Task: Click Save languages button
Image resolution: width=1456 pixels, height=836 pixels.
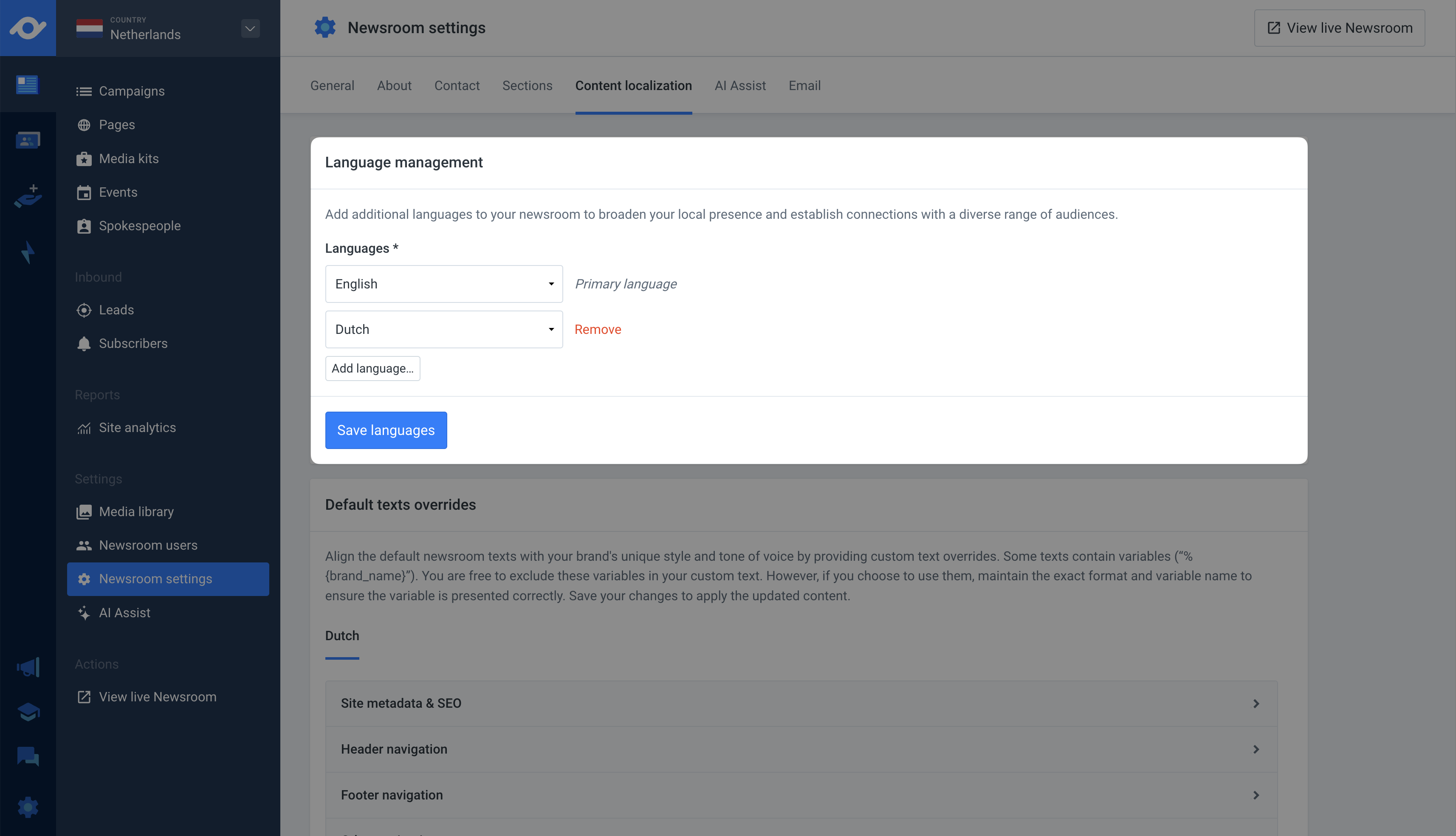Action: tap(386, 430)
